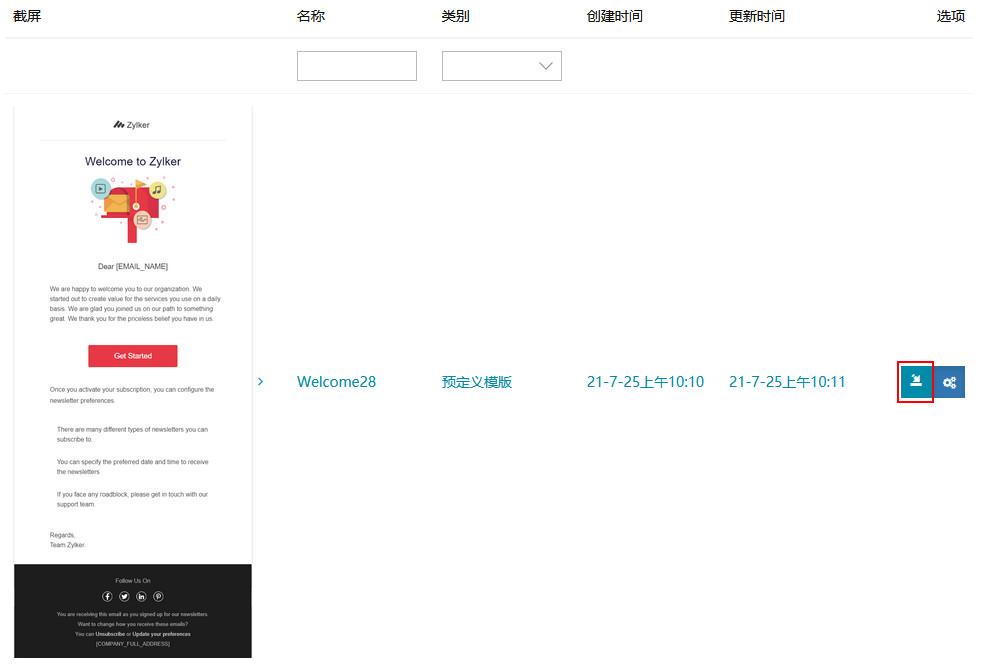Click the Facebook icon in preview footer
This screenshot has height=665, width=984.
pos(107,596)
